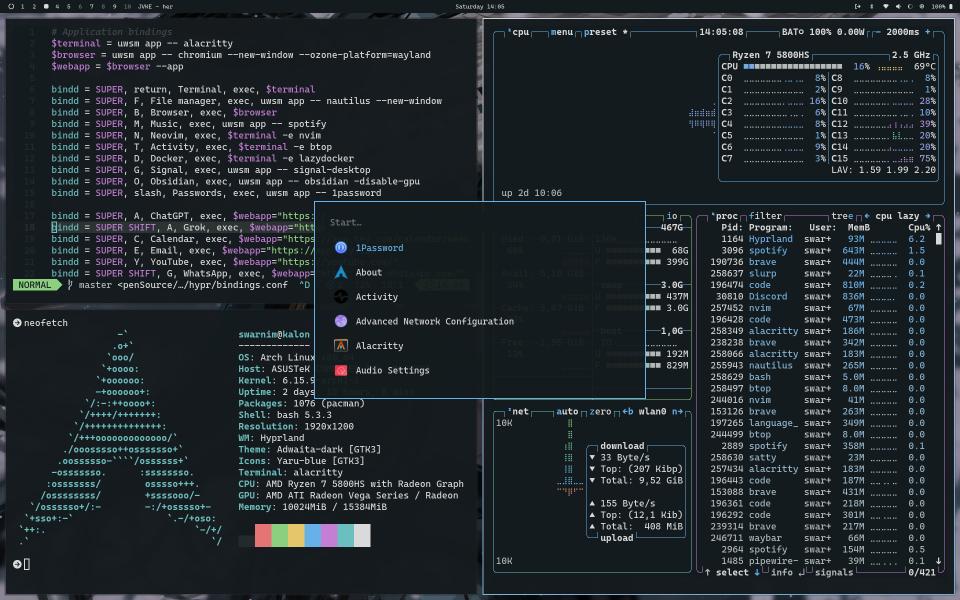Click the tray expand arrow icon in top bar
This screenshot has height=600, width=960.
858,6
